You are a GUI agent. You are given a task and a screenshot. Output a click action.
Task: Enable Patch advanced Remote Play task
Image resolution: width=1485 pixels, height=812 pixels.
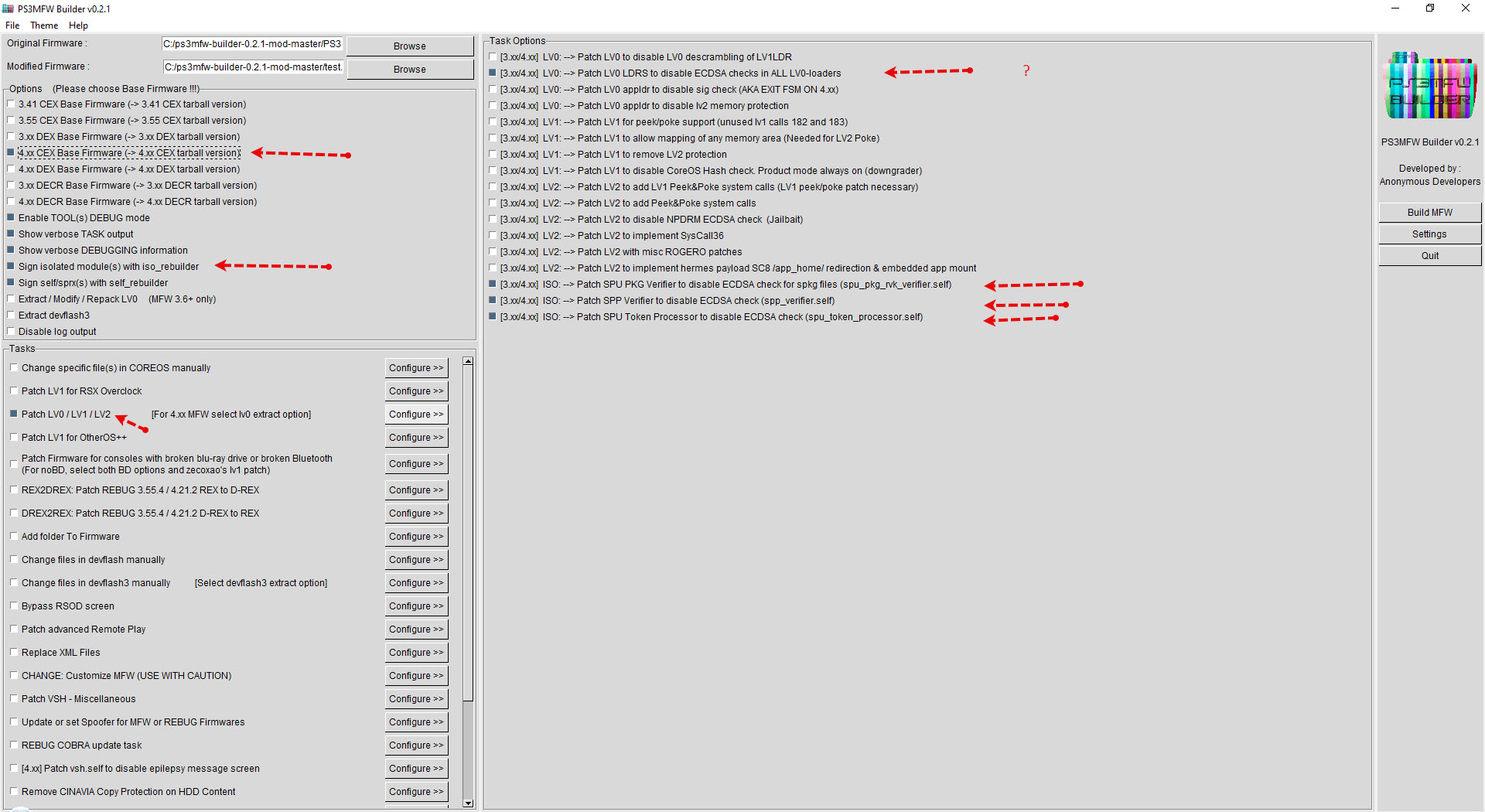(14, 629)
